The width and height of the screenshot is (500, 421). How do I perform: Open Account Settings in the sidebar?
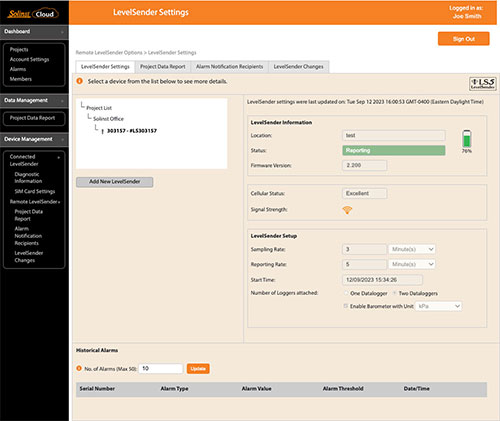coord(29,59)
